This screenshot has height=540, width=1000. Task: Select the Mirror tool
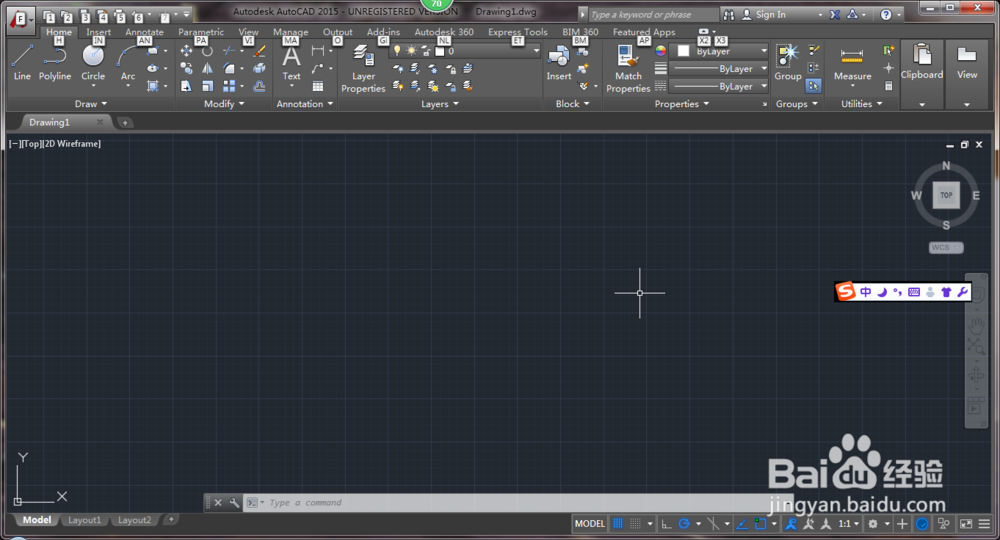pos(207,68)
